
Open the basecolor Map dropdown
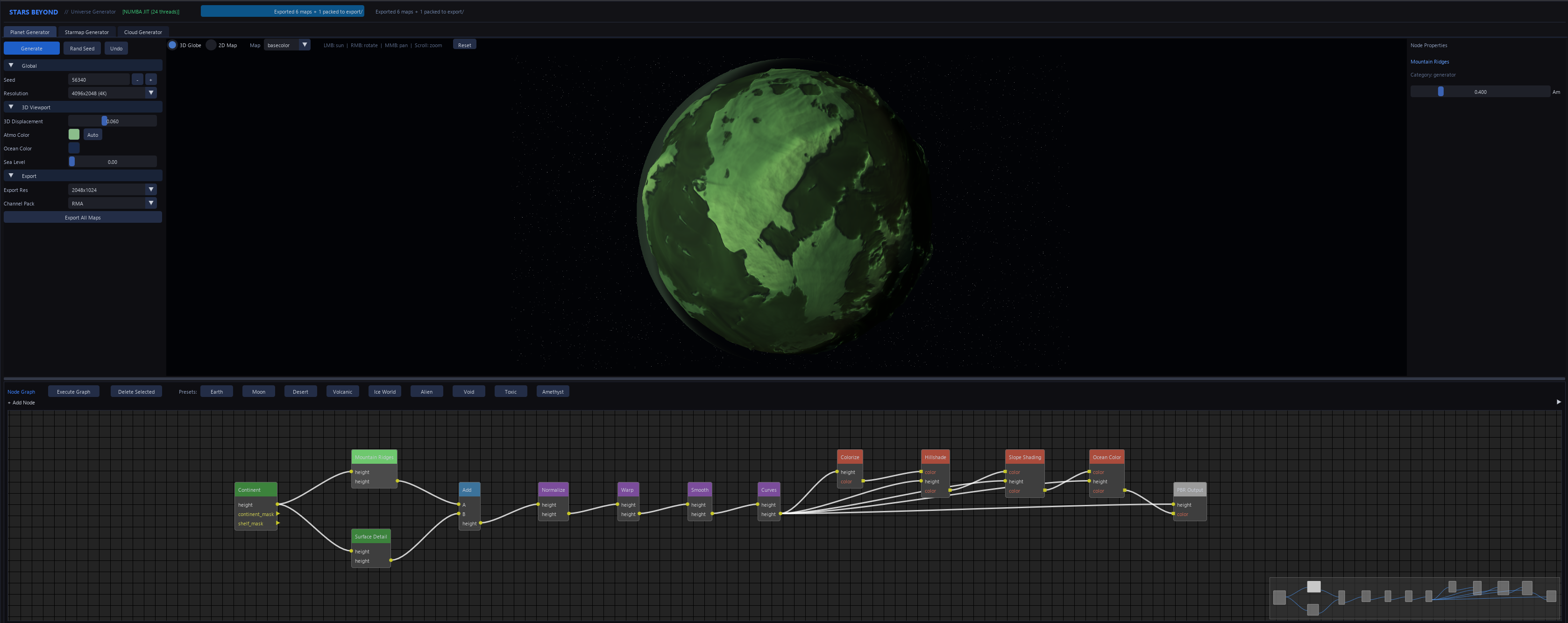coord(286,44)
